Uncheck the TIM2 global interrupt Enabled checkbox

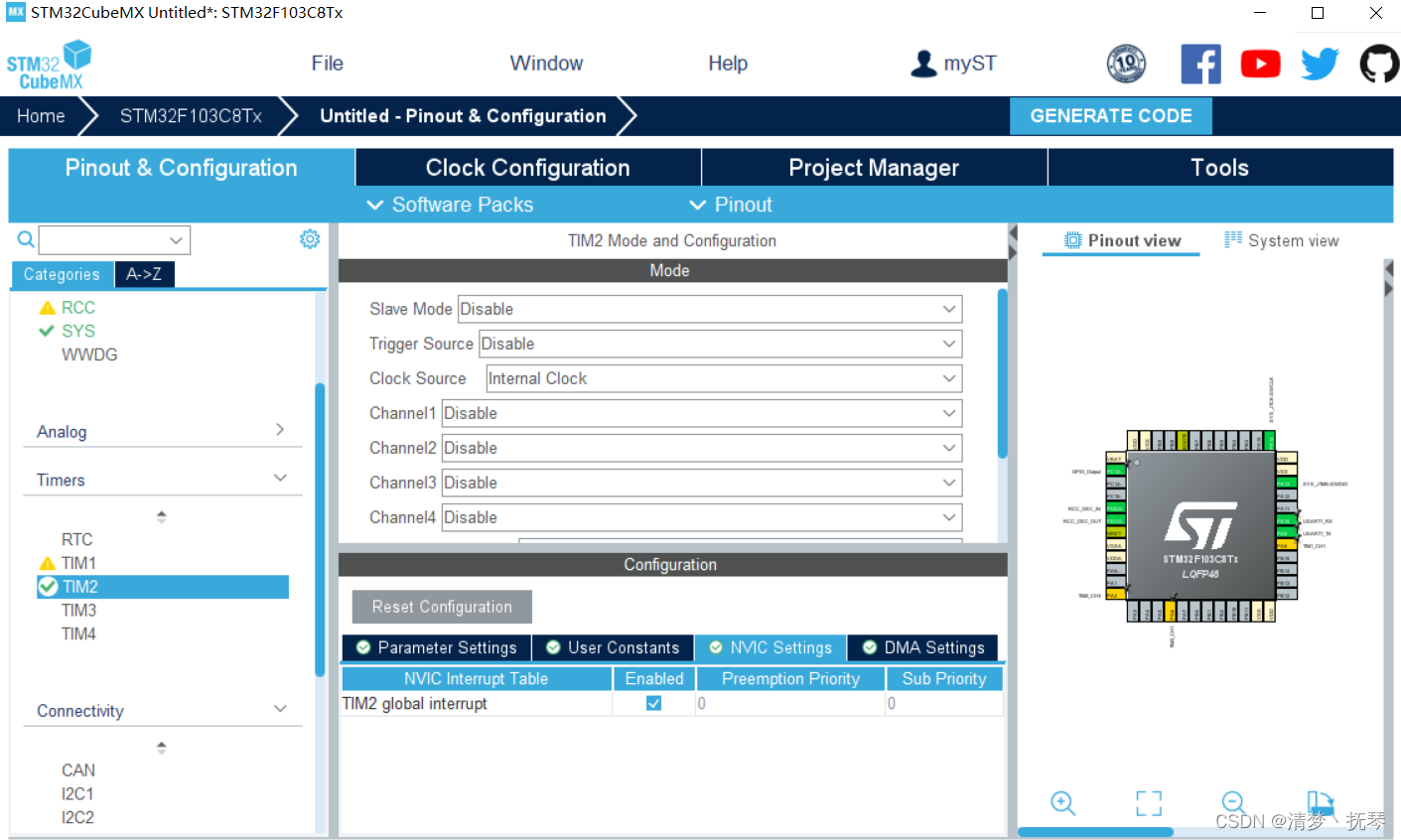click(653, 703)
